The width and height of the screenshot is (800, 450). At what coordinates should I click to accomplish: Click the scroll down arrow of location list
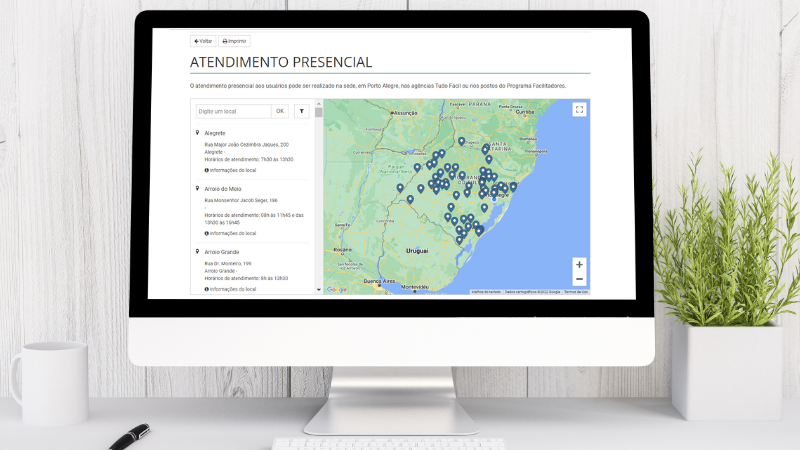click(x=319, y=290)
